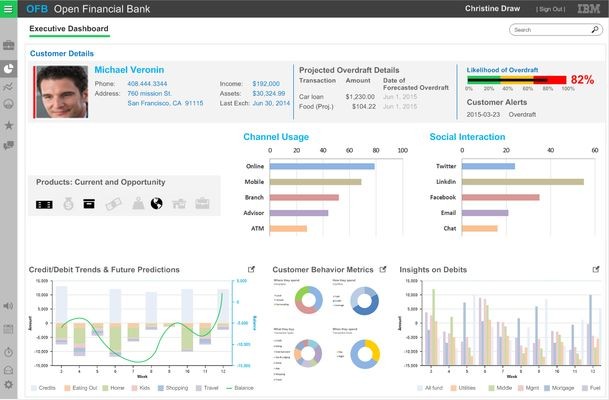Select the Executive Dashboard tab
The image size is (609, 400).
coord(70,30)
